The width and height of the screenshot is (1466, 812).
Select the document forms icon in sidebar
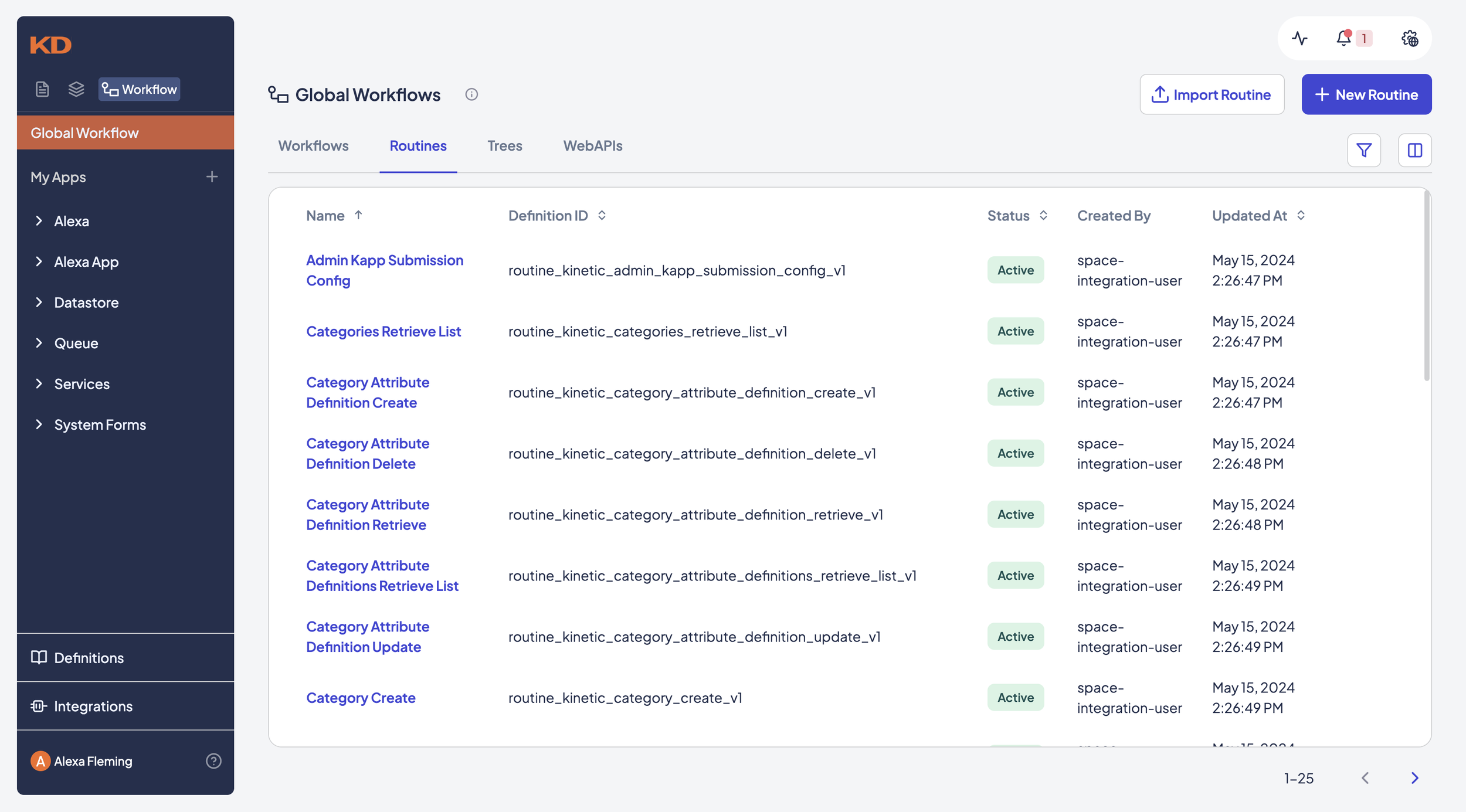pos(42,89)
